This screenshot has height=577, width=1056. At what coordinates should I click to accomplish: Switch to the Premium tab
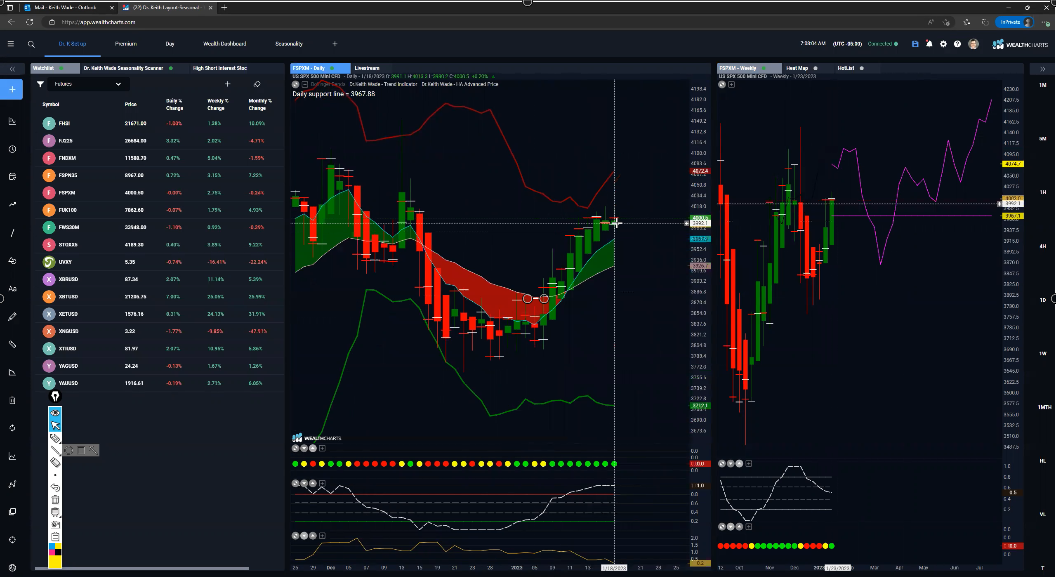click(125, 44)
